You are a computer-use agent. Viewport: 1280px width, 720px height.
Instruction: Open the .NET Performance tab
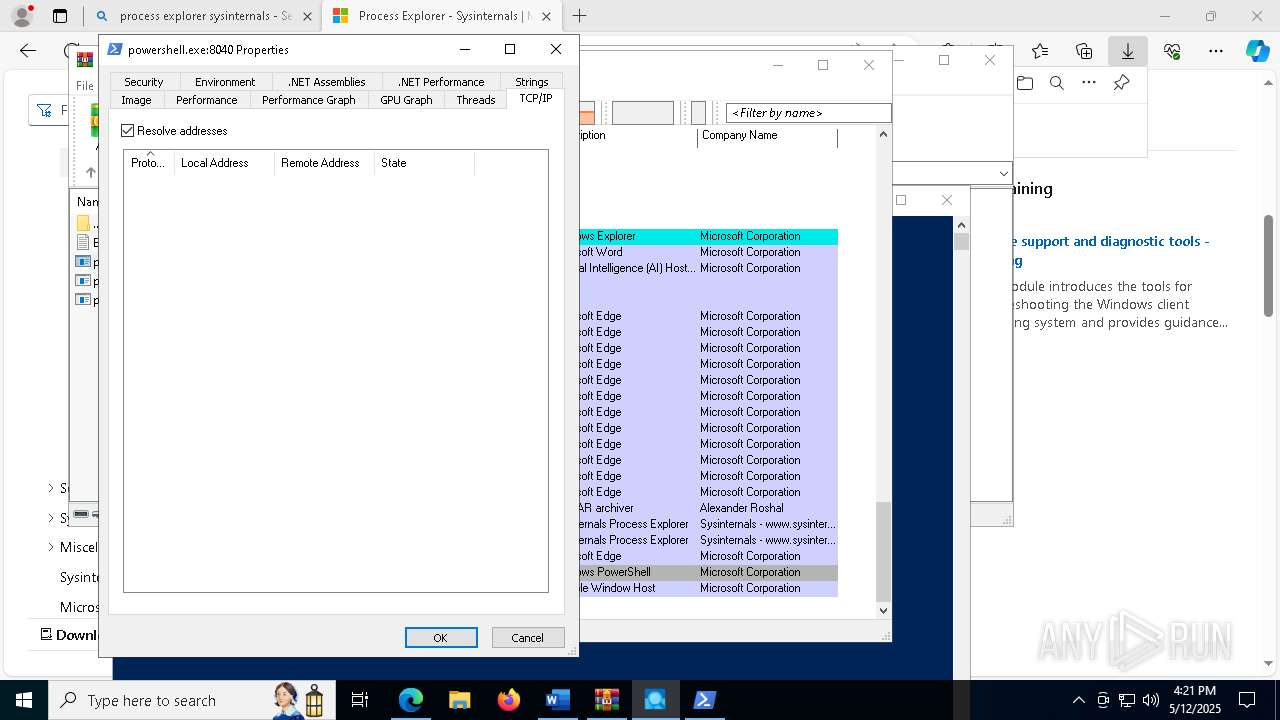click(441, 82)
